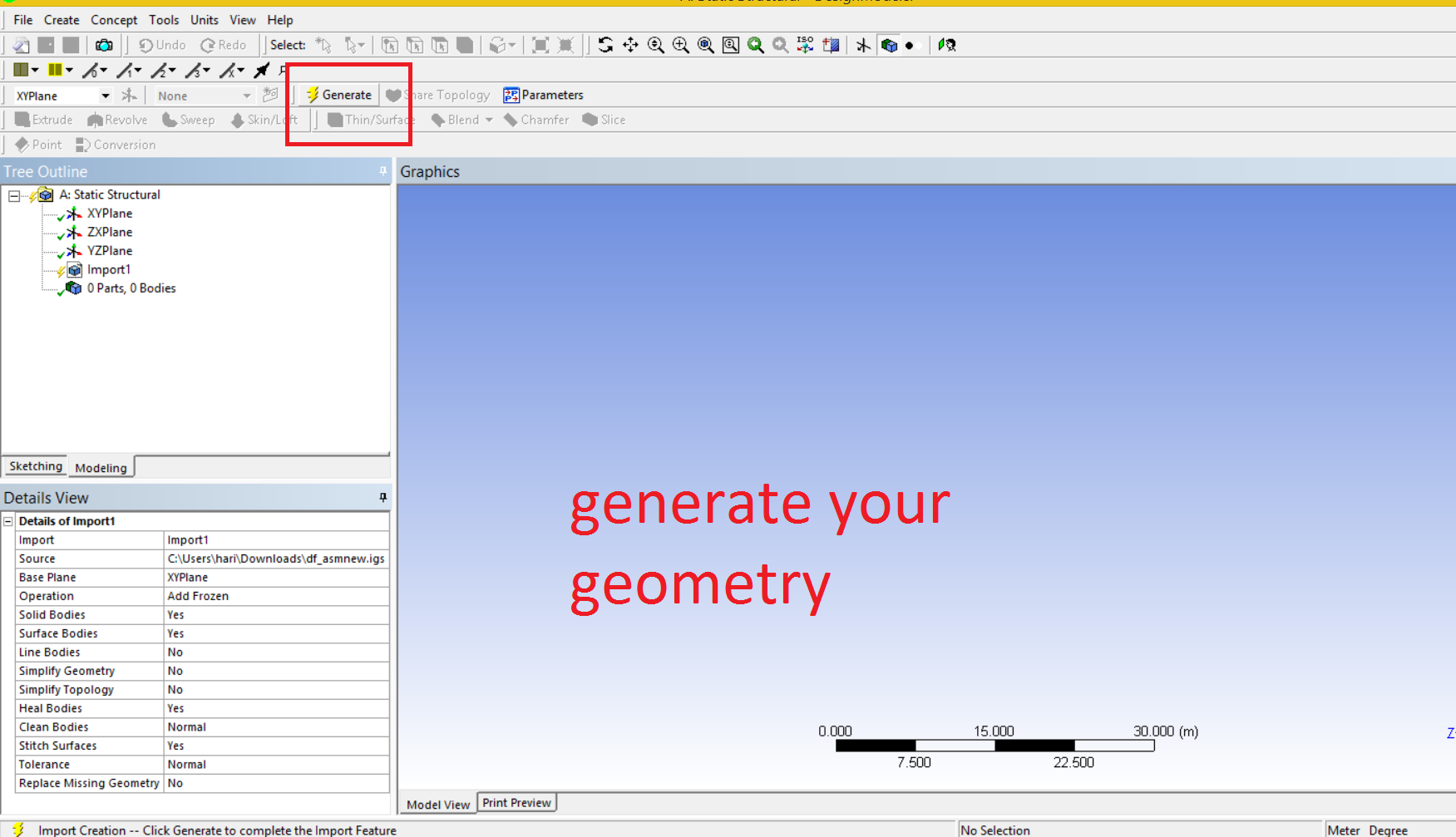Collapse the Details of Import1 section

tap(8, 521)
